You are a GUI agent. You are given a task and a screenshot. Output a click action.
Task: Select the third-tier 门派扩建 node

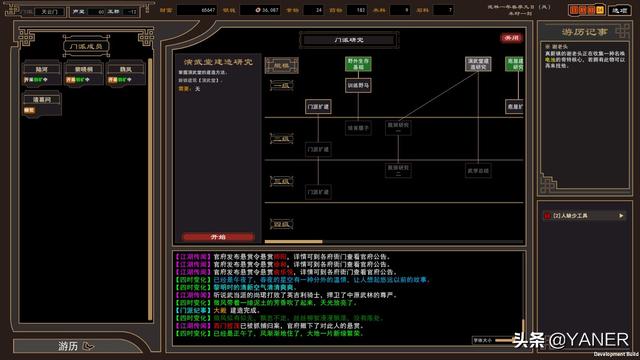click(318, 192)
